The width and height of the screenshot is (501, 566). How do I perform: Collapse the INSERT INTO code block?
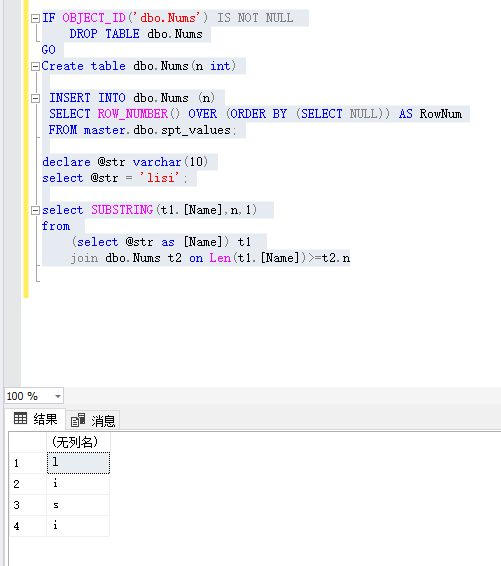35,98
